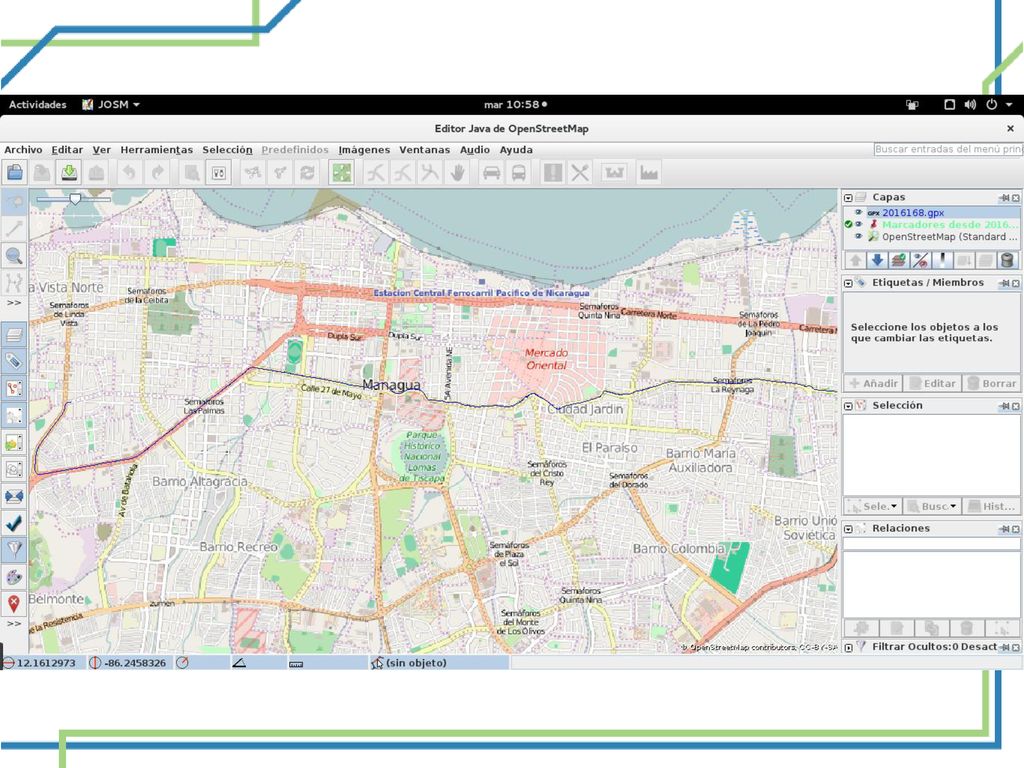
Task: Open Preferences from the toolbar sliders icon
Action: coord(219,173)
